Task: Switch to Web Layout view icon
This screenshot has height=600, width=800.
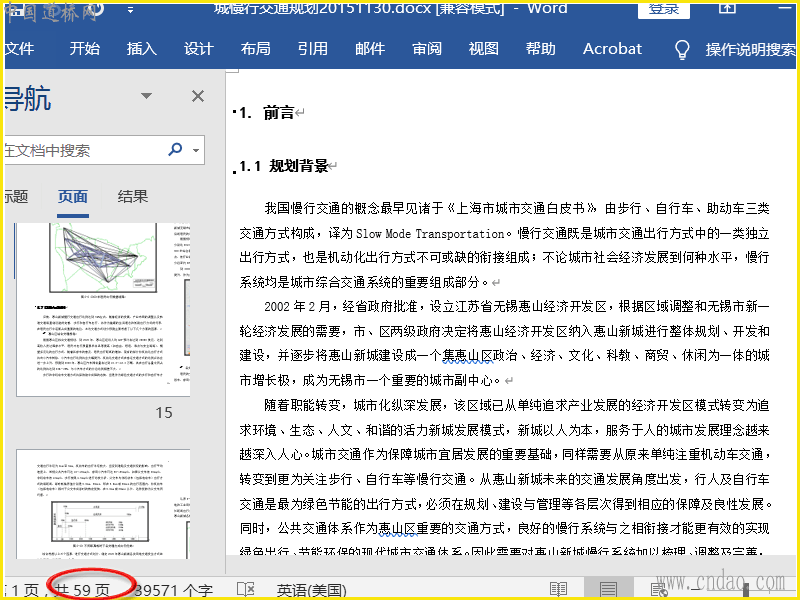Action: 659,589
